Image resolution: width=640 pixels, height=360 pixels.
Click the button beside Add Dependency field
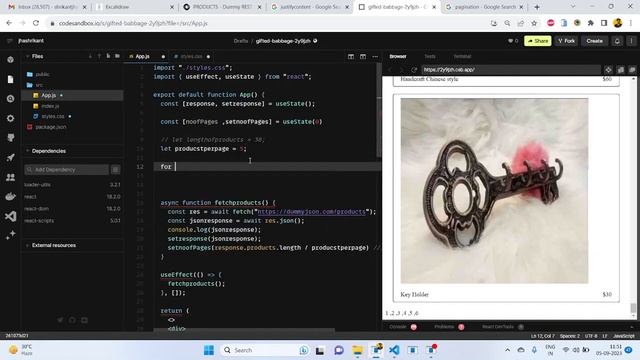click(116, 169)
